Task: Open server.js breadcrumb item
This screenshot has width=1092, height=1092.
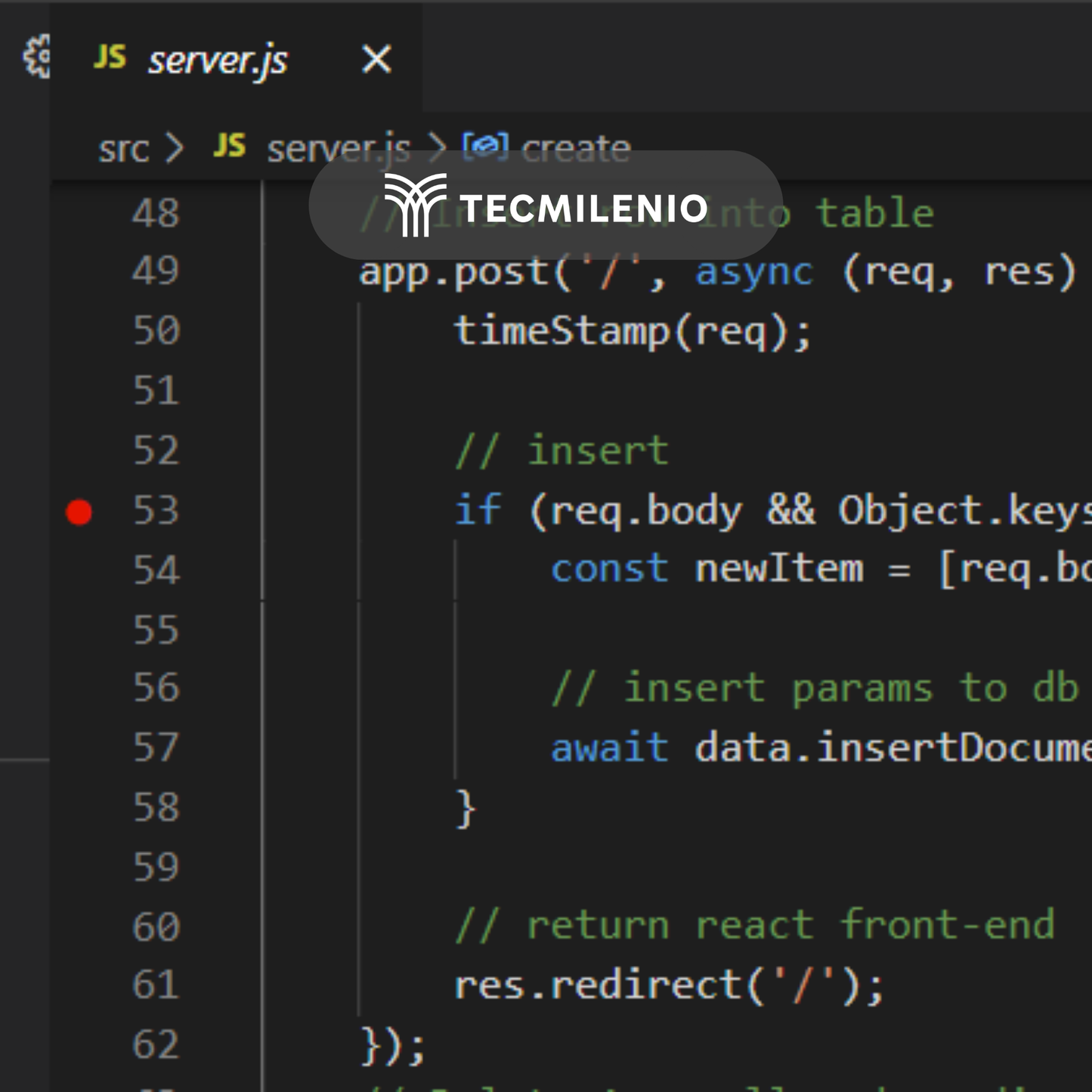Action: (x=339, y=149)
